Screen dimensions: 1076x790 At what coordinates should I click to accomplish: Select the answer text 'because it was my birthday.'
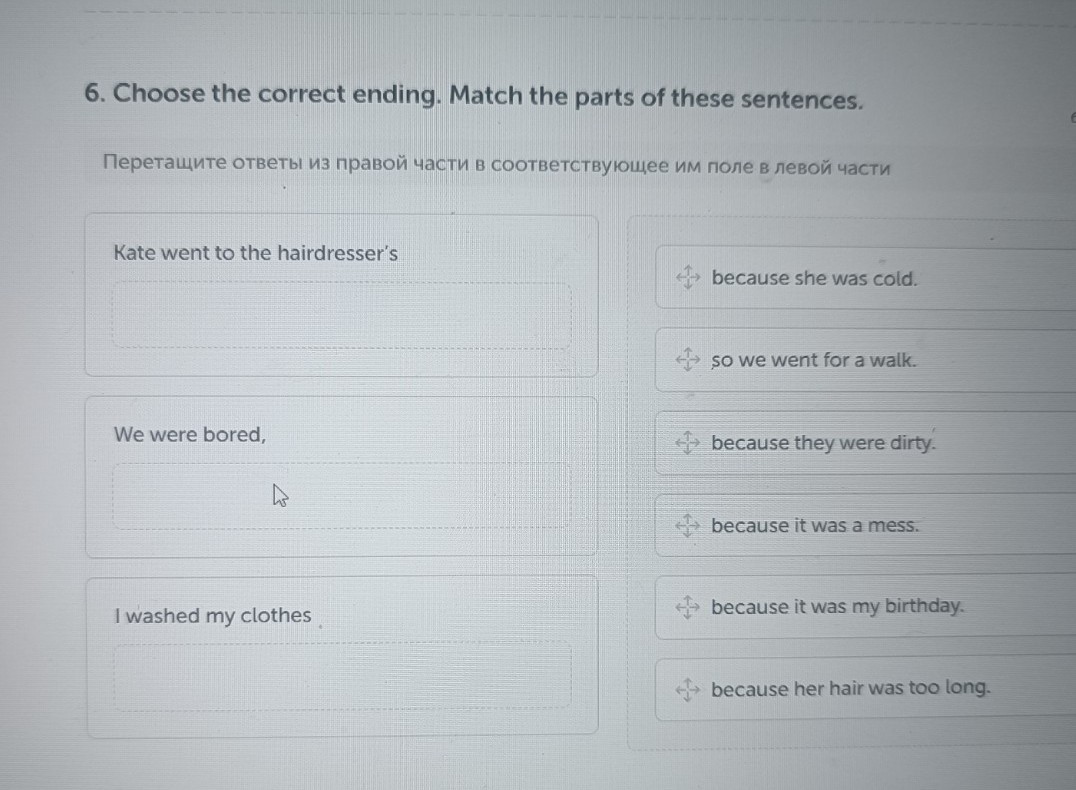[838, 606]
